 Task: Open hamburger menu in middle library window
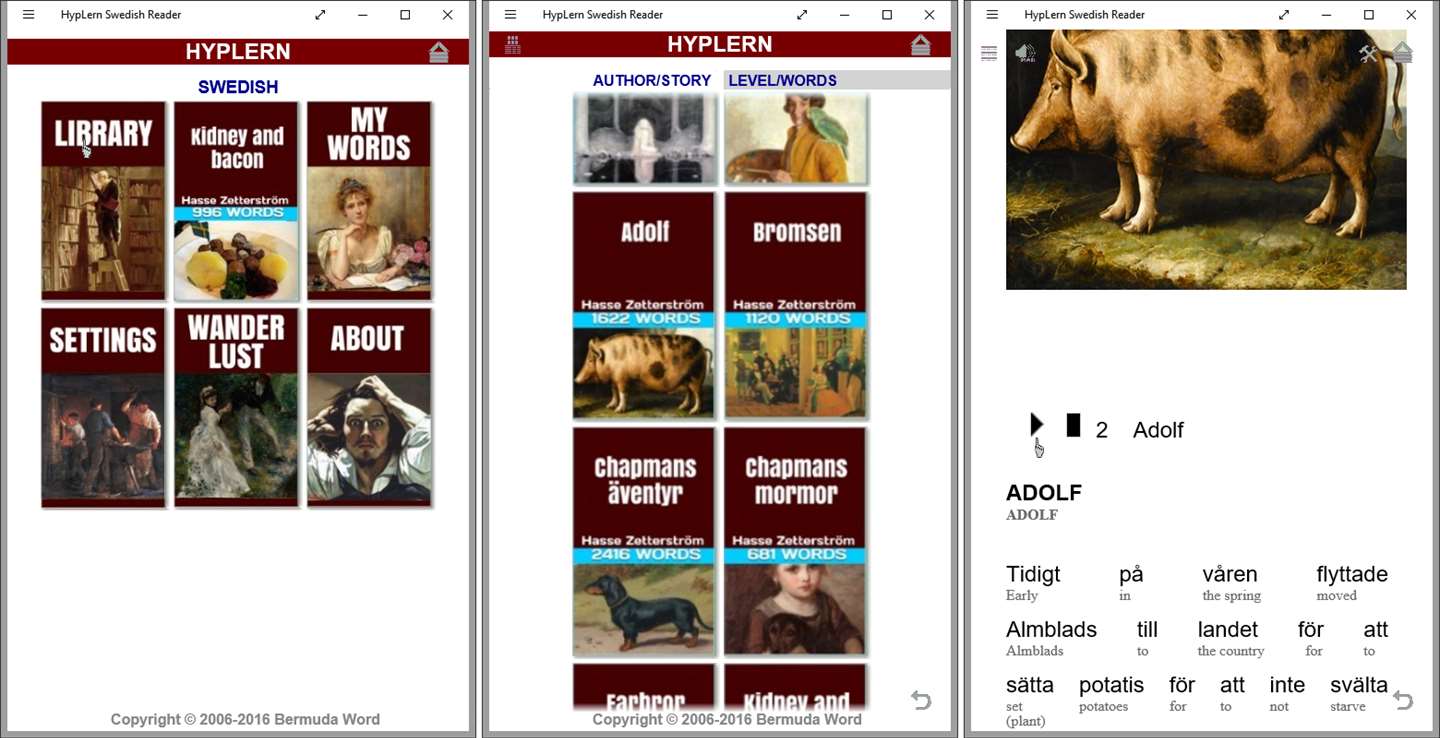pyautogui.click(x=510, y=15)
